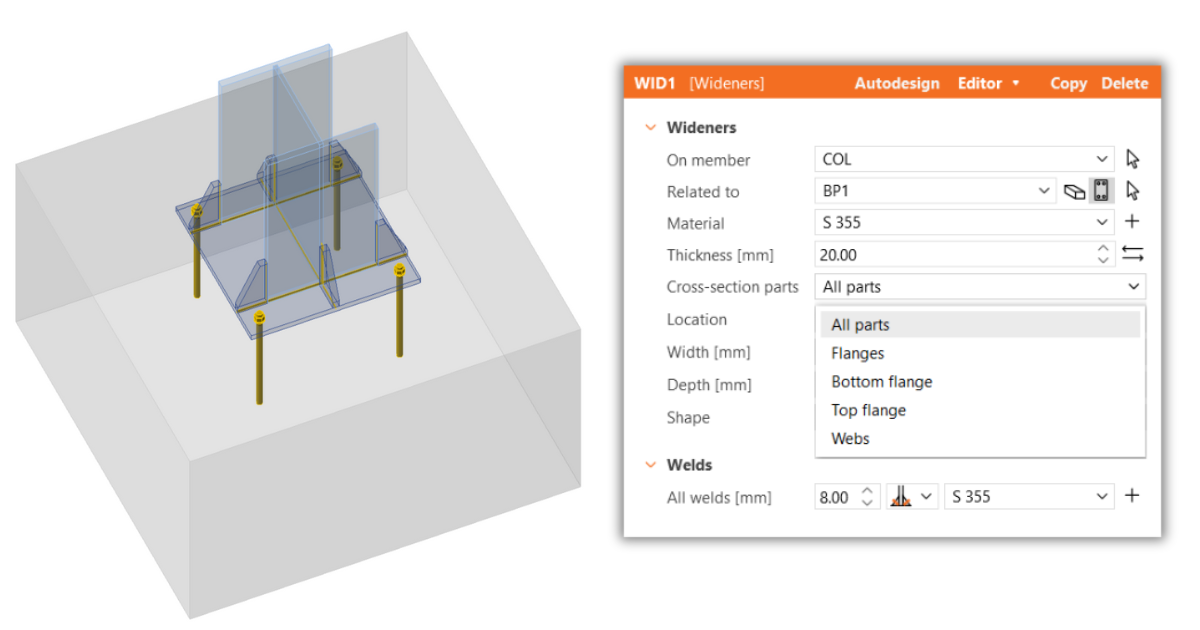Pick the On member from the model with its cursor icon
This screenshot has height=630, width=1200.
[x=1132, y=159]
